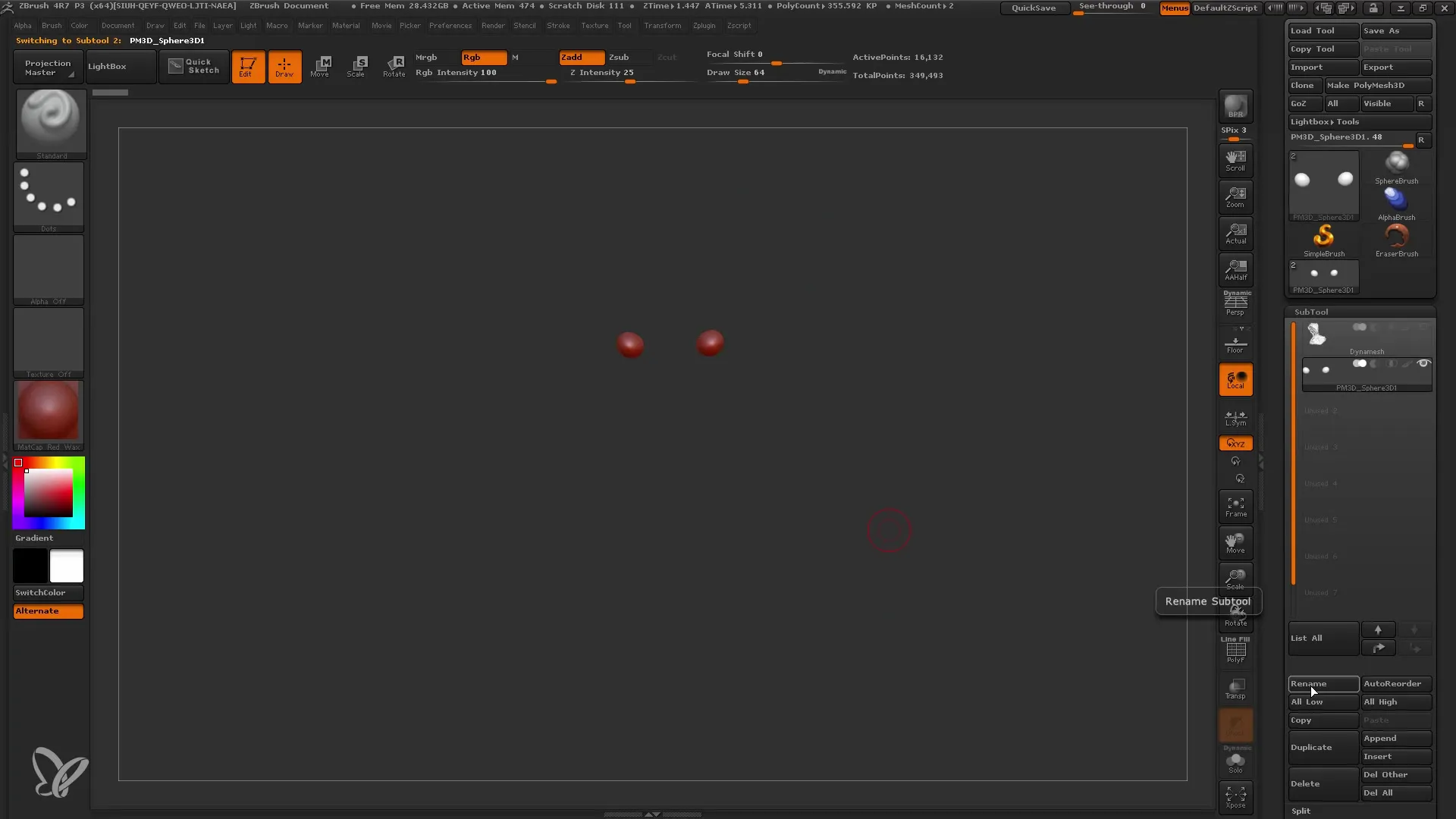This screenshot has width=1456, height=819.
Task: Click the QuickSketch icon button
Action: click(x=193, y=67)
